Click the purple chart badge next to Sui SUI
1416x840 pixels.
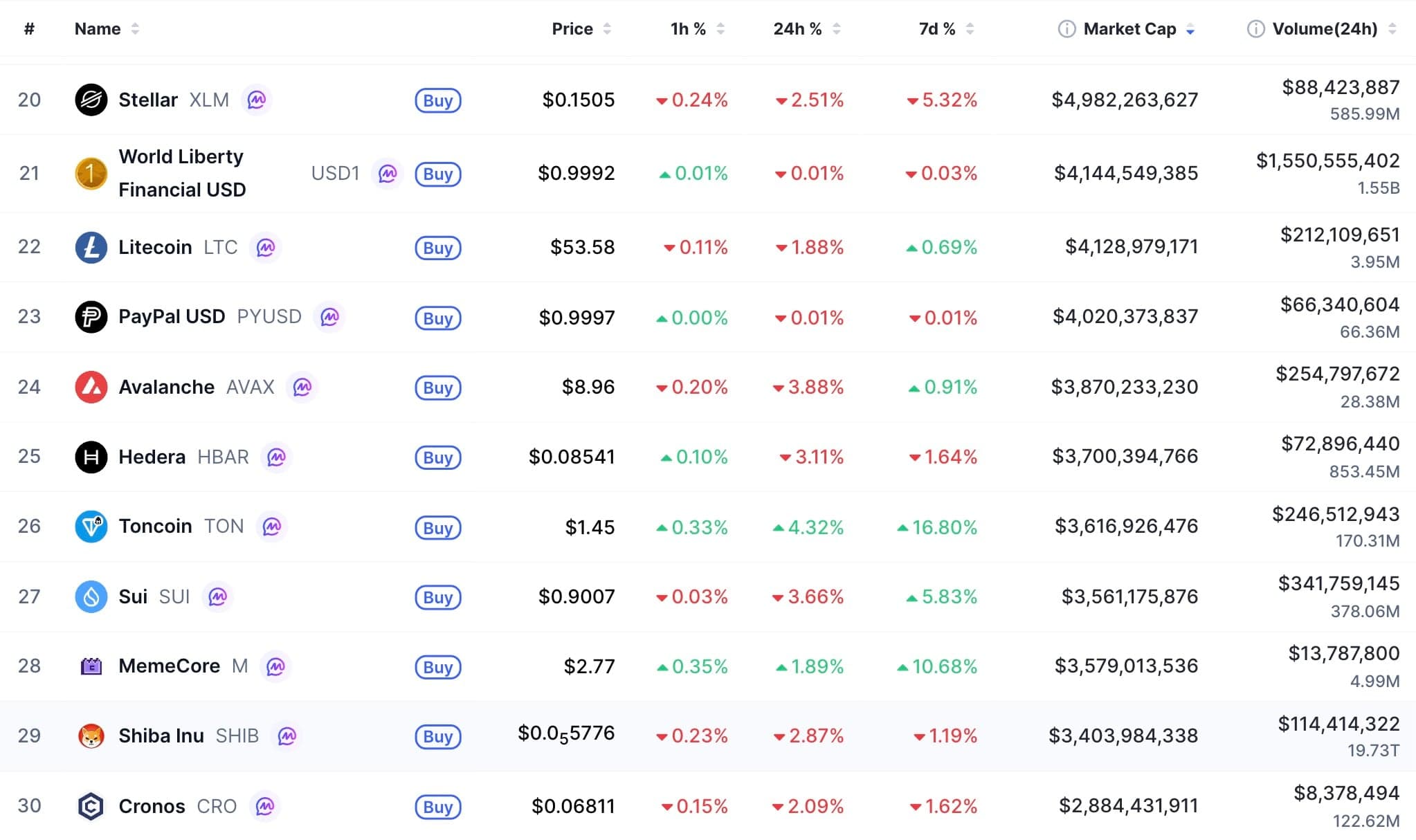coord(218,596)
